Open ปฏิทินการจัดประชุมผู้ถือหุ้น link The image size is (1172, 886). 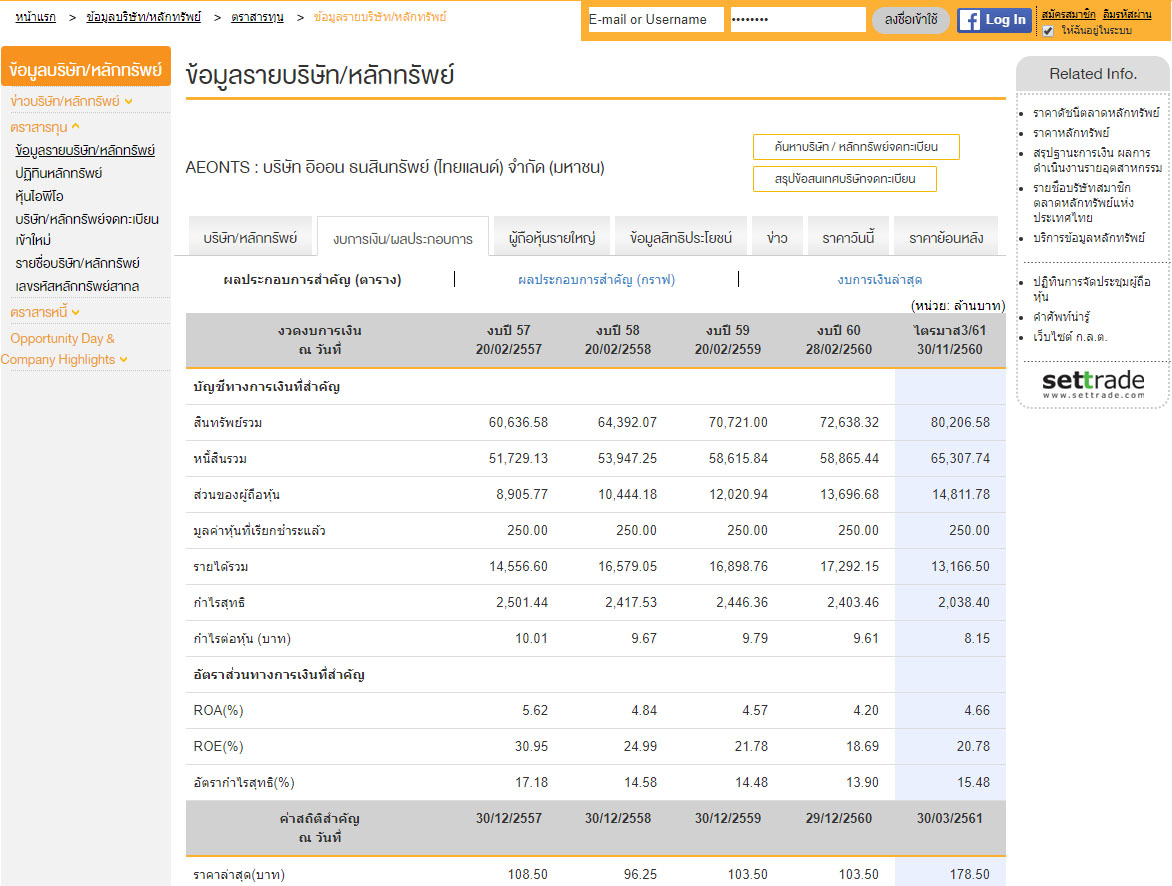pos(1092,289)
